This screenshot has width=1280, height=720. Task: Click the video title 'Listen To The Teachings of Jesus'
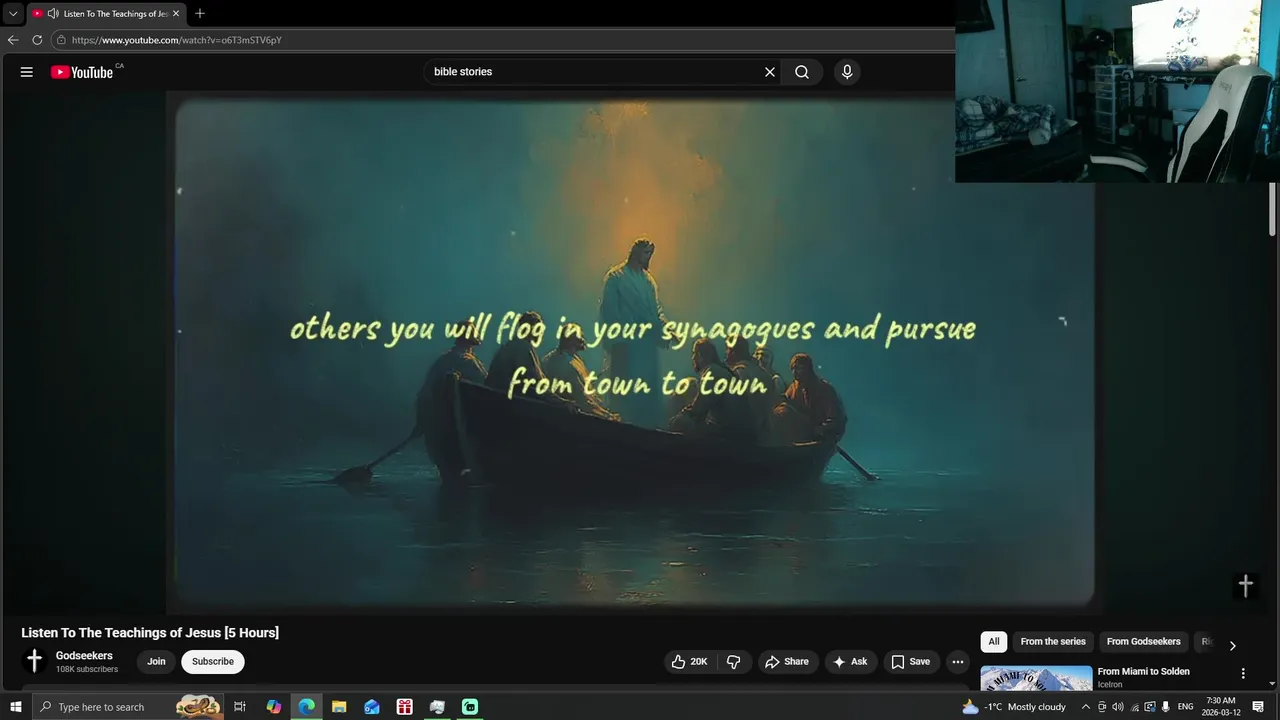coord(150,633)
